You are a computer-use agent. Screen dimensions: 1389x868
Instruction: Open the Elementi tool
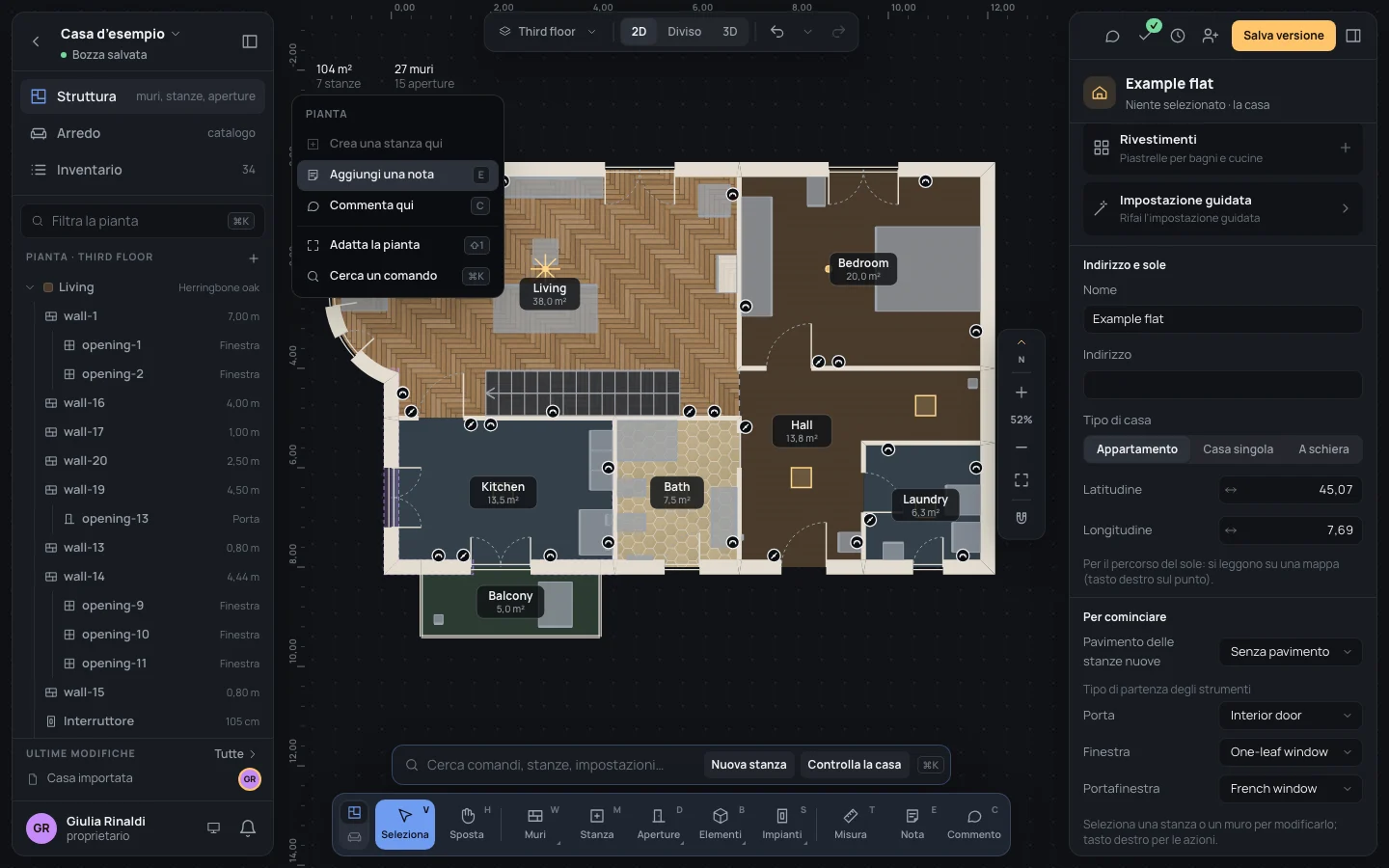(721, 825)
